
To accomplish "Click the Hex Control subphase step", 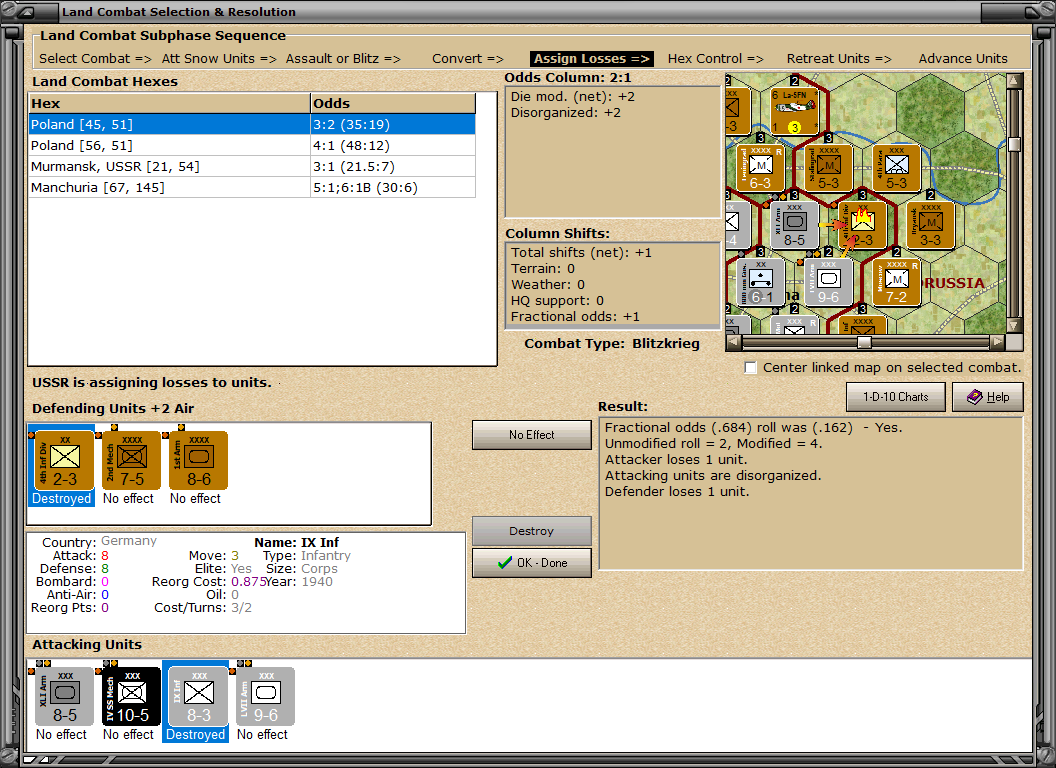I will (x=715, y=59).
